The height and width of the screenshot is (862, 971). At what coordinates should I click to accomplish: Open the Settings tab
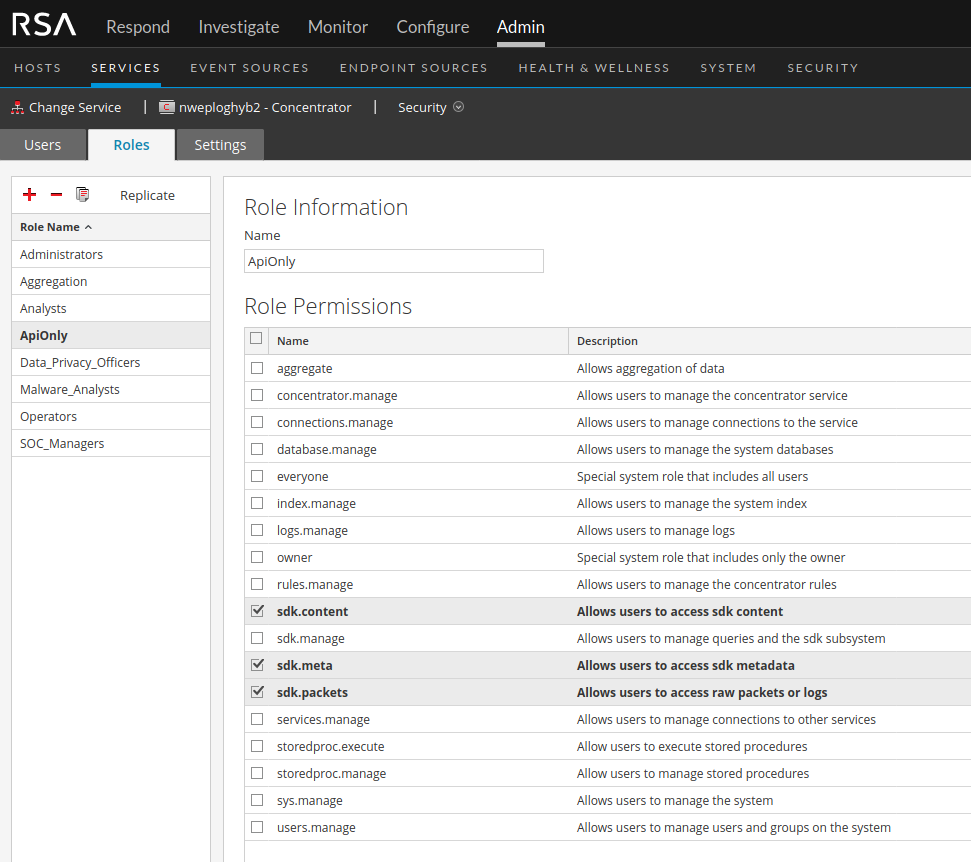[220, 145]
